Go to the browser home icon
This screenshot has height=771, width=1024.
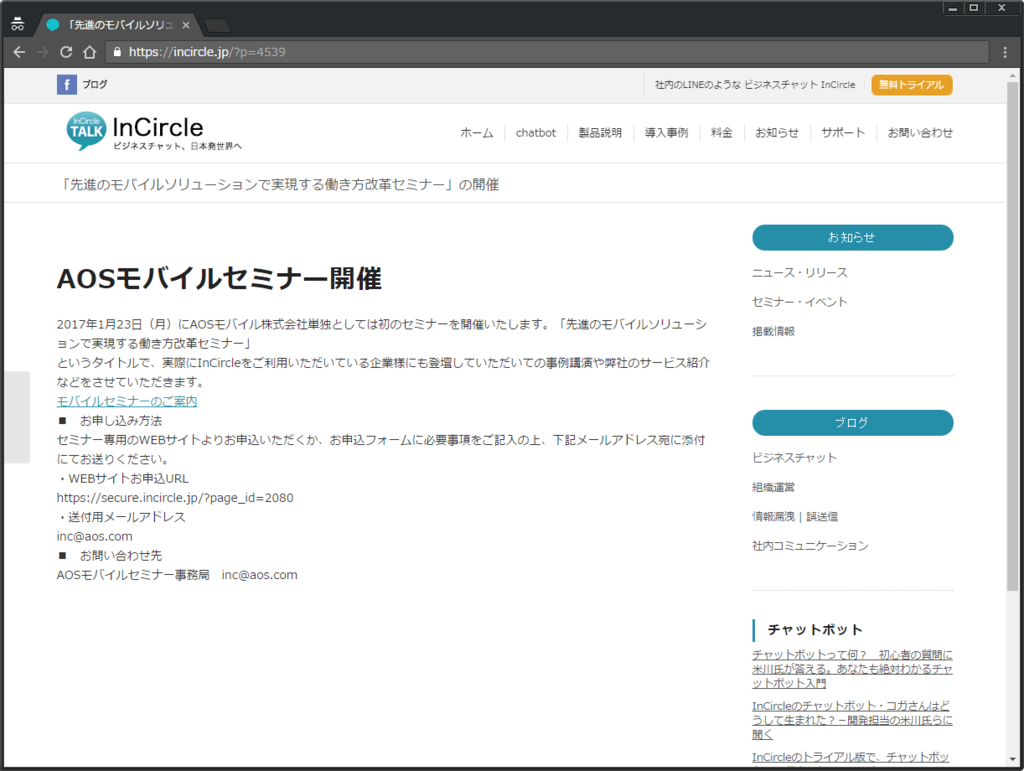pos(89,52)
